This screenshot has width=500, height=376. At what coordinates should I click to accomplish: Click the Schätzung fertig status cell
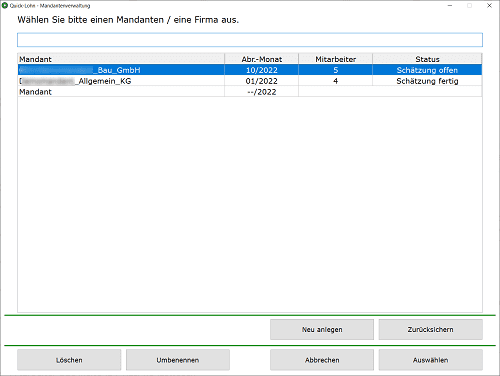pos(427,81)
